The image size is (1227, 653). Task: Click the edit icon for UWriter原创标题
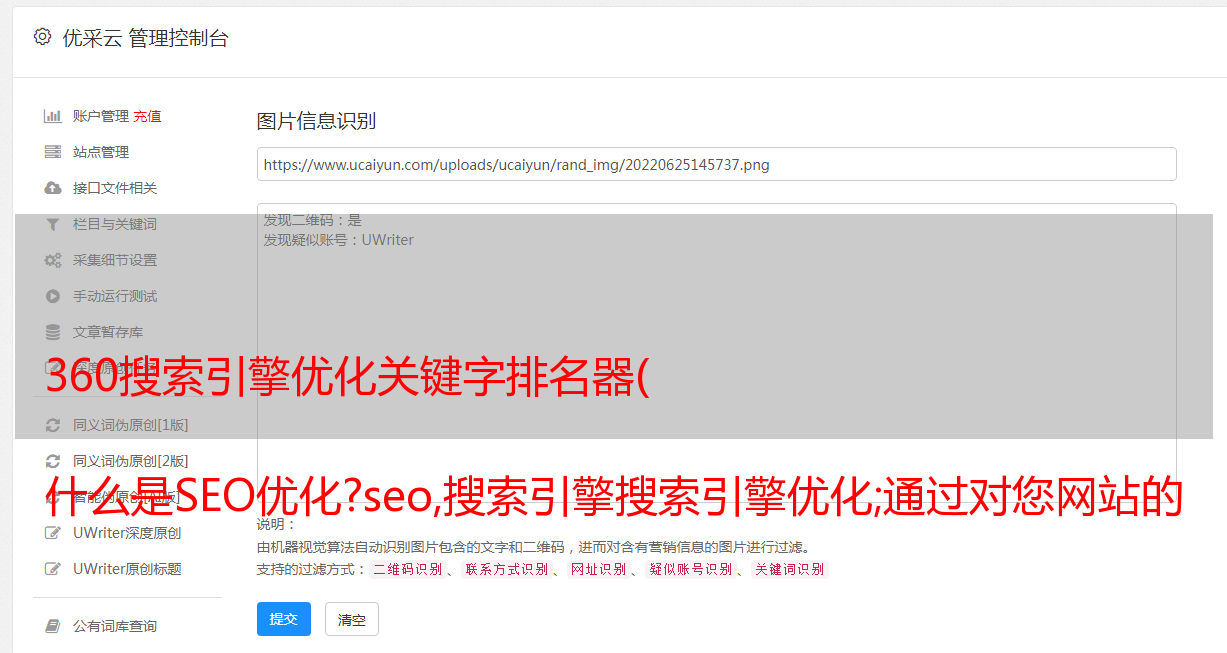tap(53, 569)
